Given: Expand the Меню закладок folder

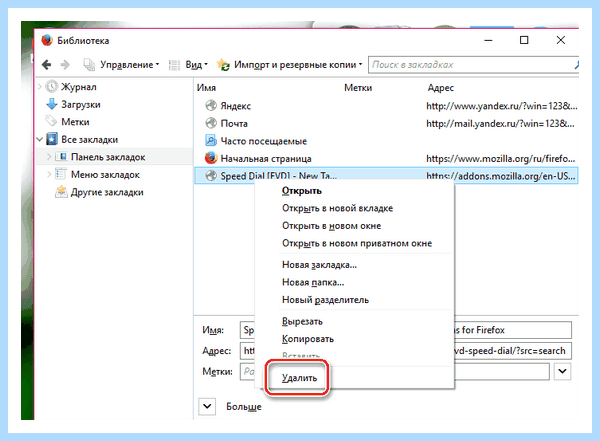Looking at the screenshot, I should pos(49,175).
